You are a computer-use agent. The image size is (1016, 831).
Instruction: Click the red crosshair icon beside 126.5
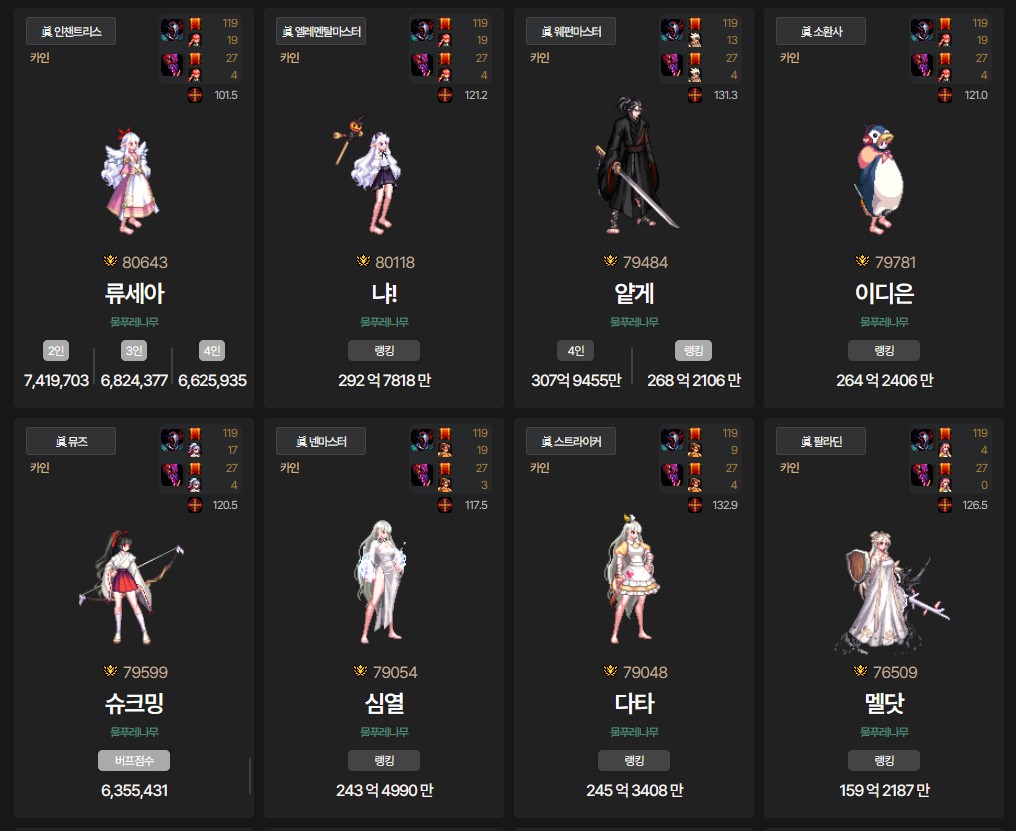pyautogui.click(x=945, y=505)
